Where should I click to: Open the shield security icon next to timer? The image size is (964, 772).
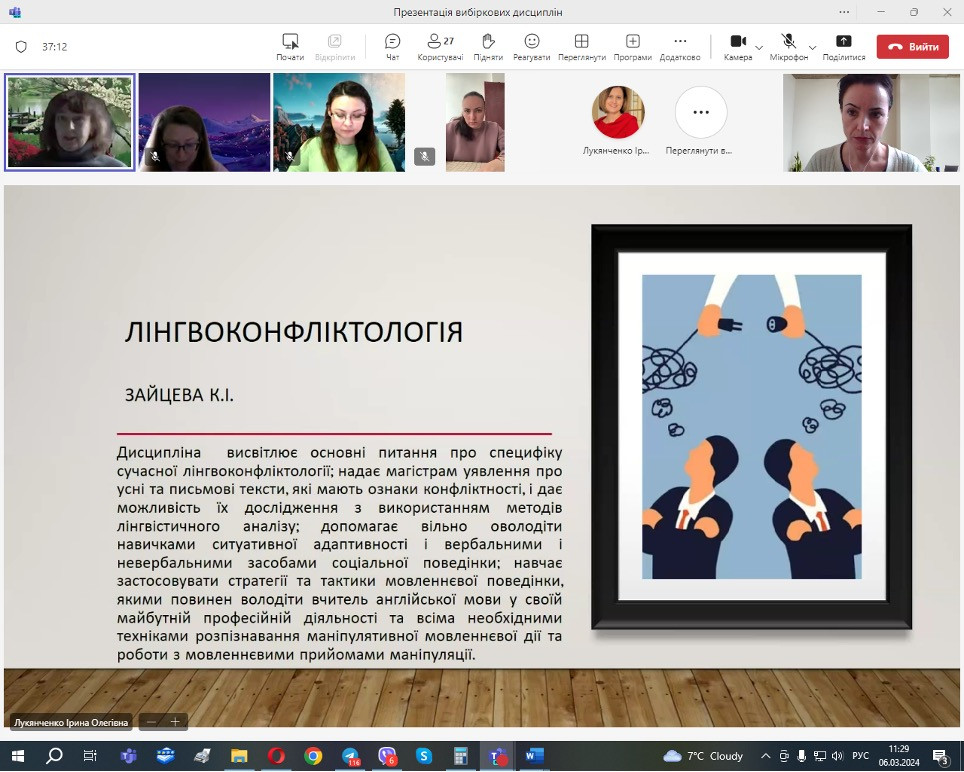(x=21, y=47)
